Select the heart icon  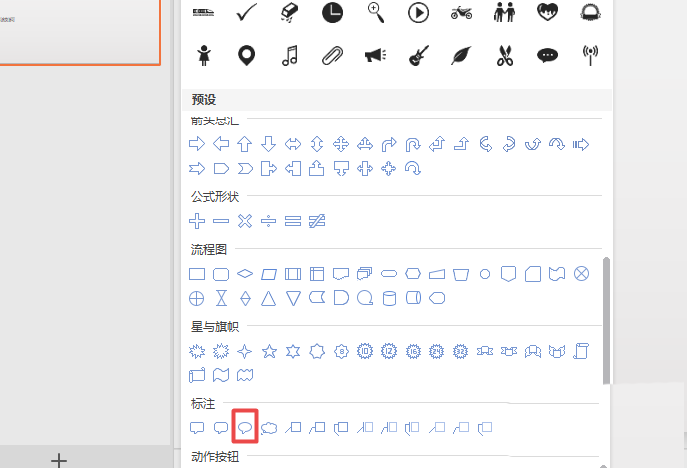tap(547, 12)
